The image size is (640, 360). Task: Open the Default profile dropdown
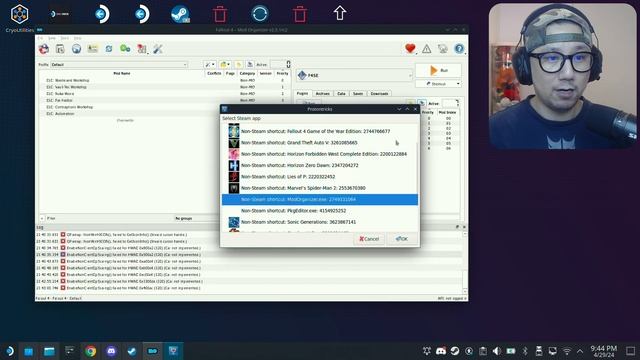pyautogui.click(x=119, y=64)
